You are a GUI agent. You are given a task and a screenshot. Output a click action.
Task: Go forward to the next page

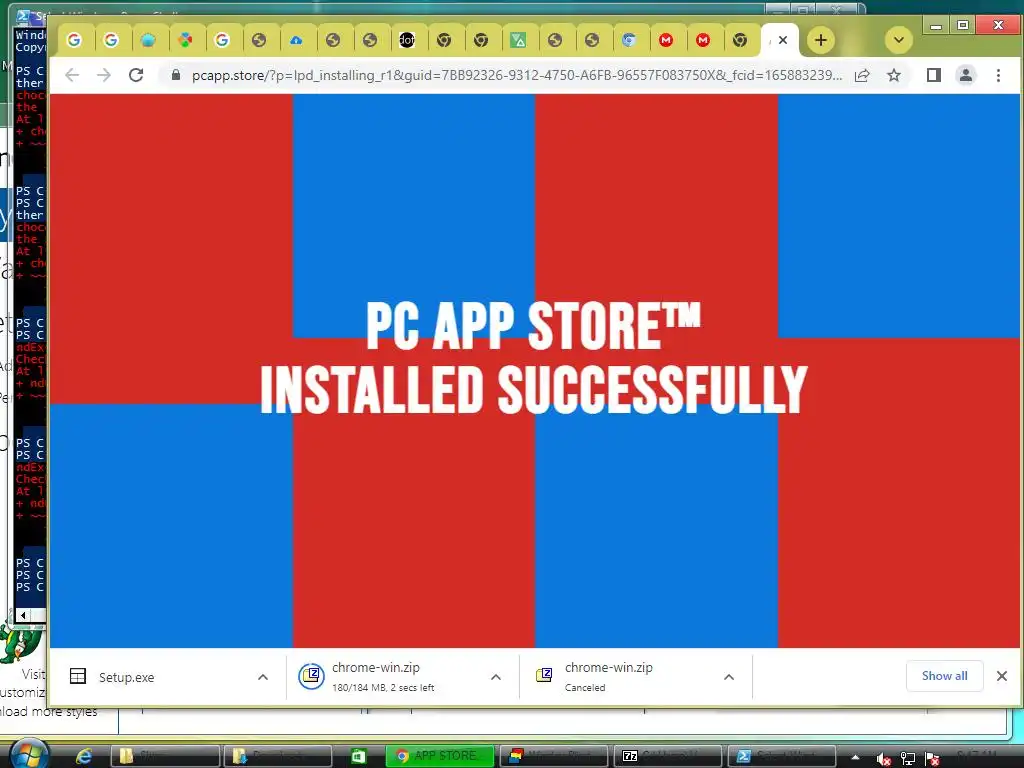click(x=103, y=75)
